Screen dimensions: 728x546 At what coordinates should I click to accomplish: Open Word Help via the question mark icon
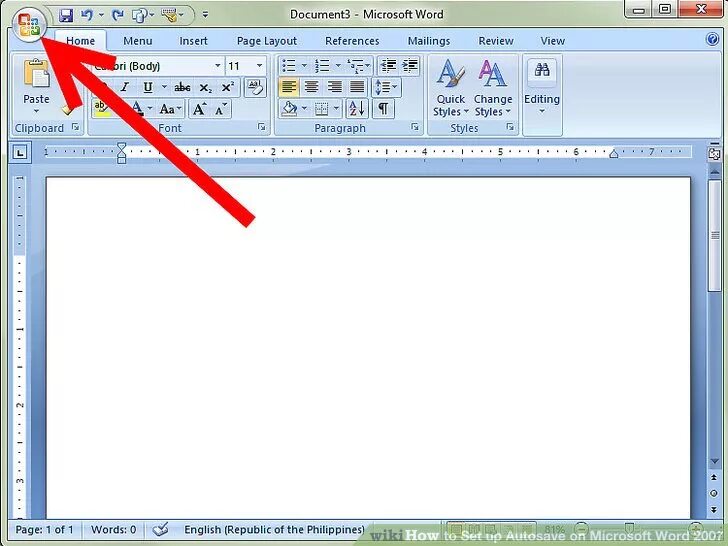pyautogui.click(x=712, y=39)
